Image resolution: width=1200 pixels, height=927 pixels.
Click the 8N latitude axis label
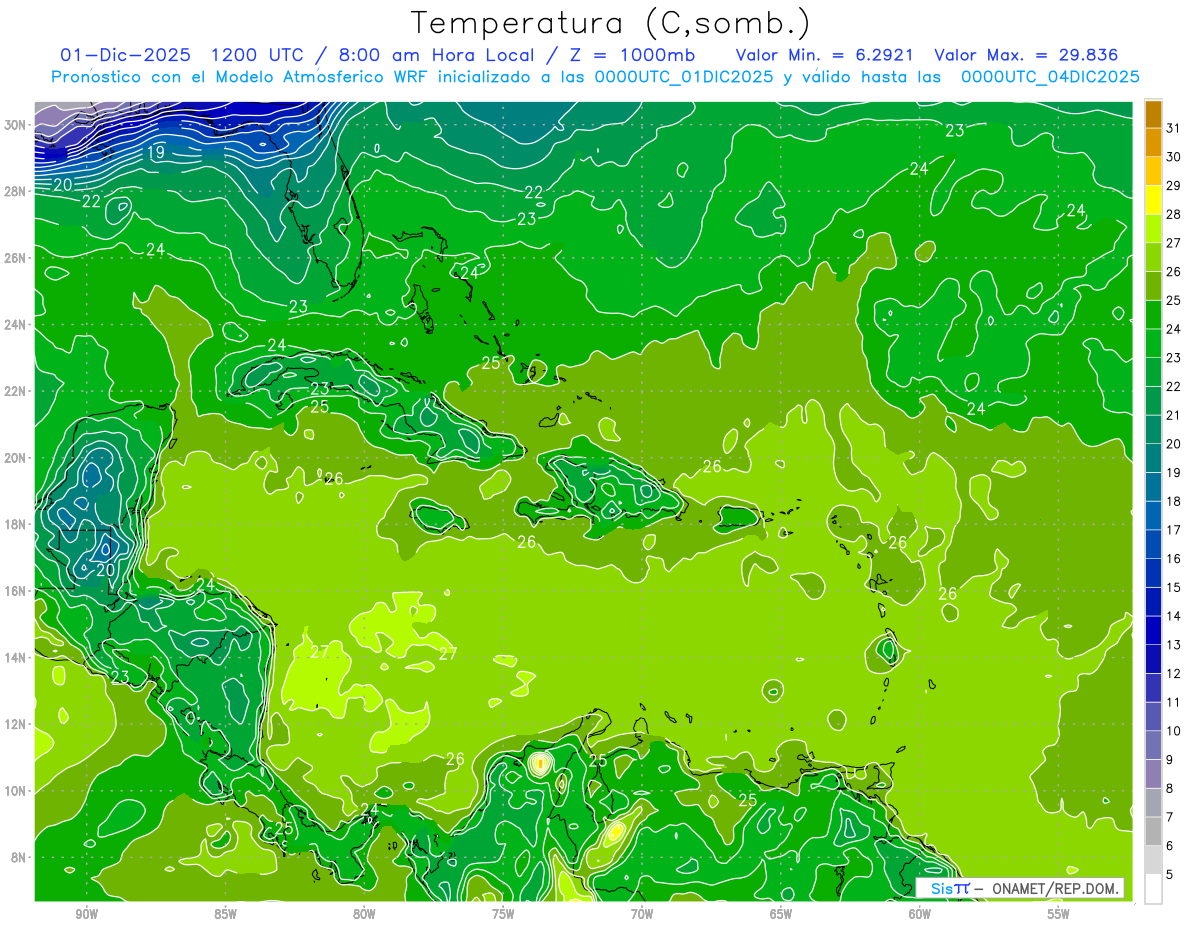click(x=18, y=858)
